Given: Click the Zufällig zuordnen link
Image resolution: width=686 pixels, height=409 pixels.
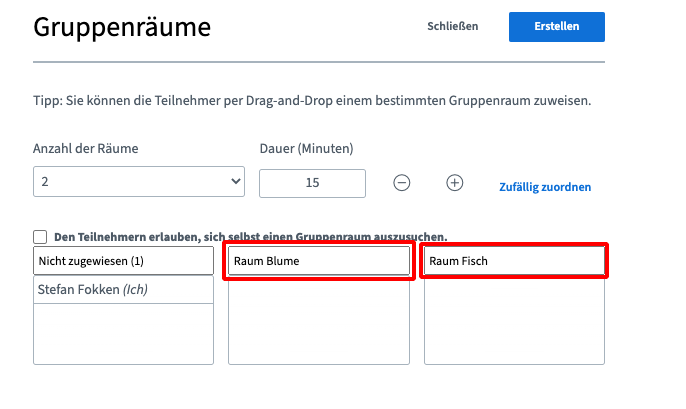Looking at the screenshot, I should [545, 187].
